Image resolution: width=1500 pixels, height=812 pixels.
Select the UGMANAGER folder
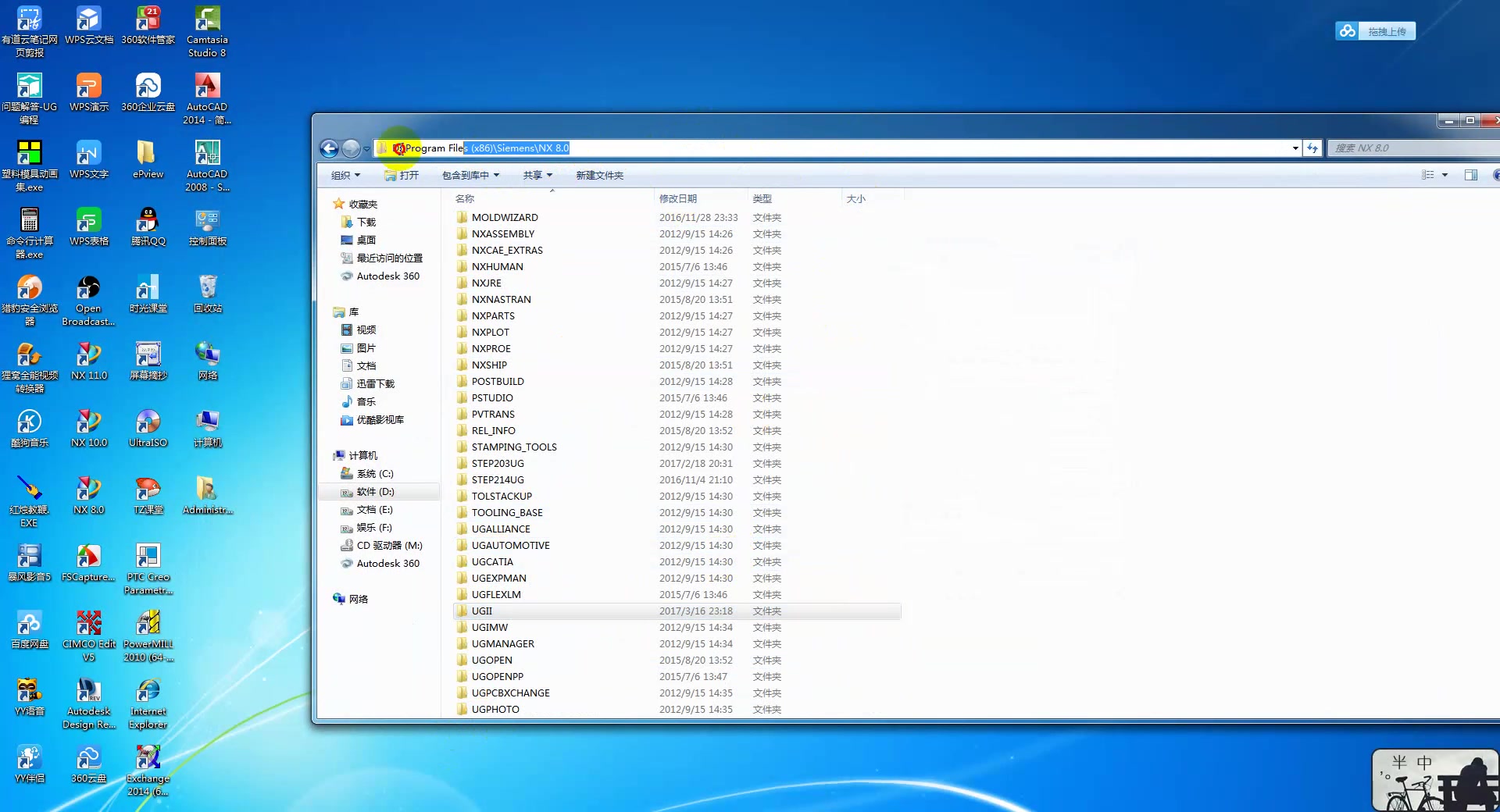coord(502,643)
